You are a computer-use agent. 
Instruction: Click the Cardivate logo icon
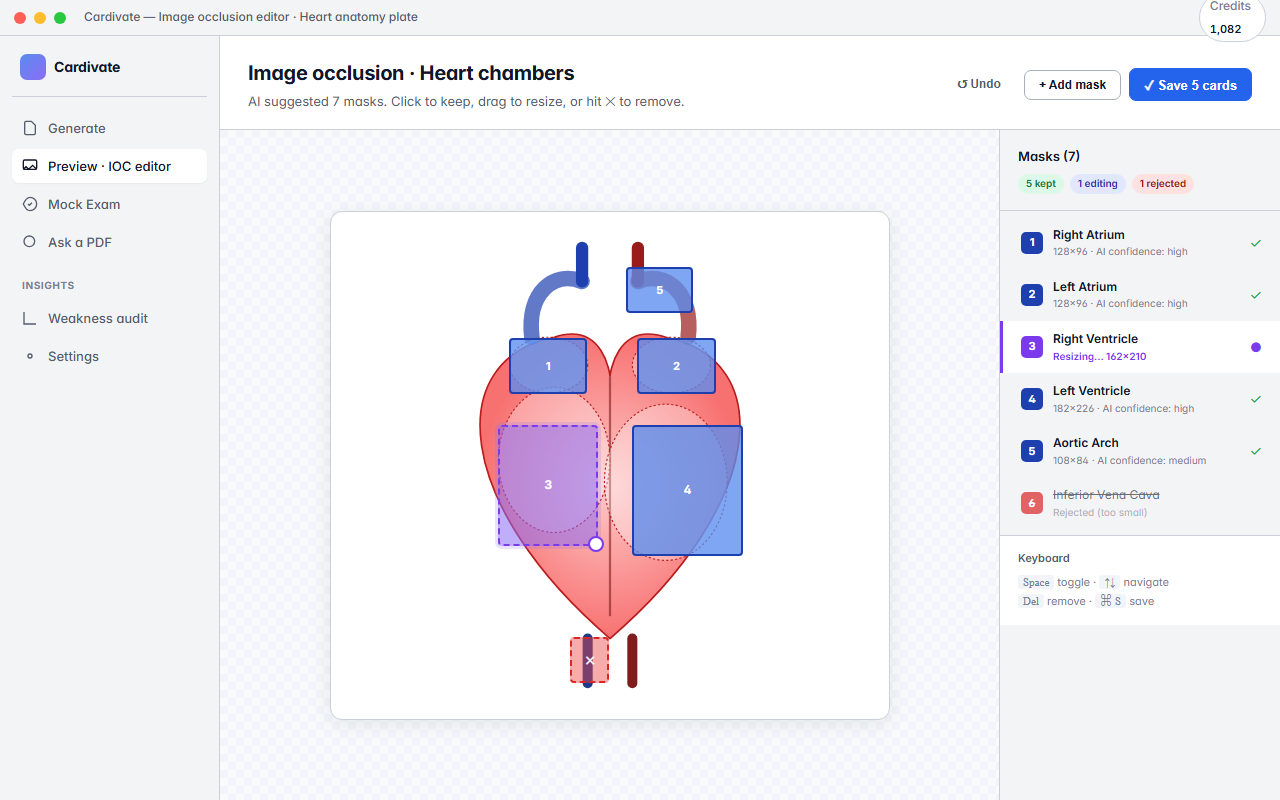[33, 67]
